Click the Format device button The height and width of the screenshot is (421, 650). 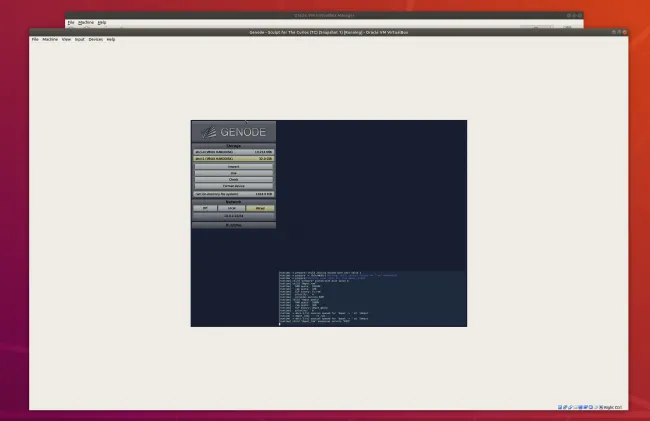(x=233, y=185)
